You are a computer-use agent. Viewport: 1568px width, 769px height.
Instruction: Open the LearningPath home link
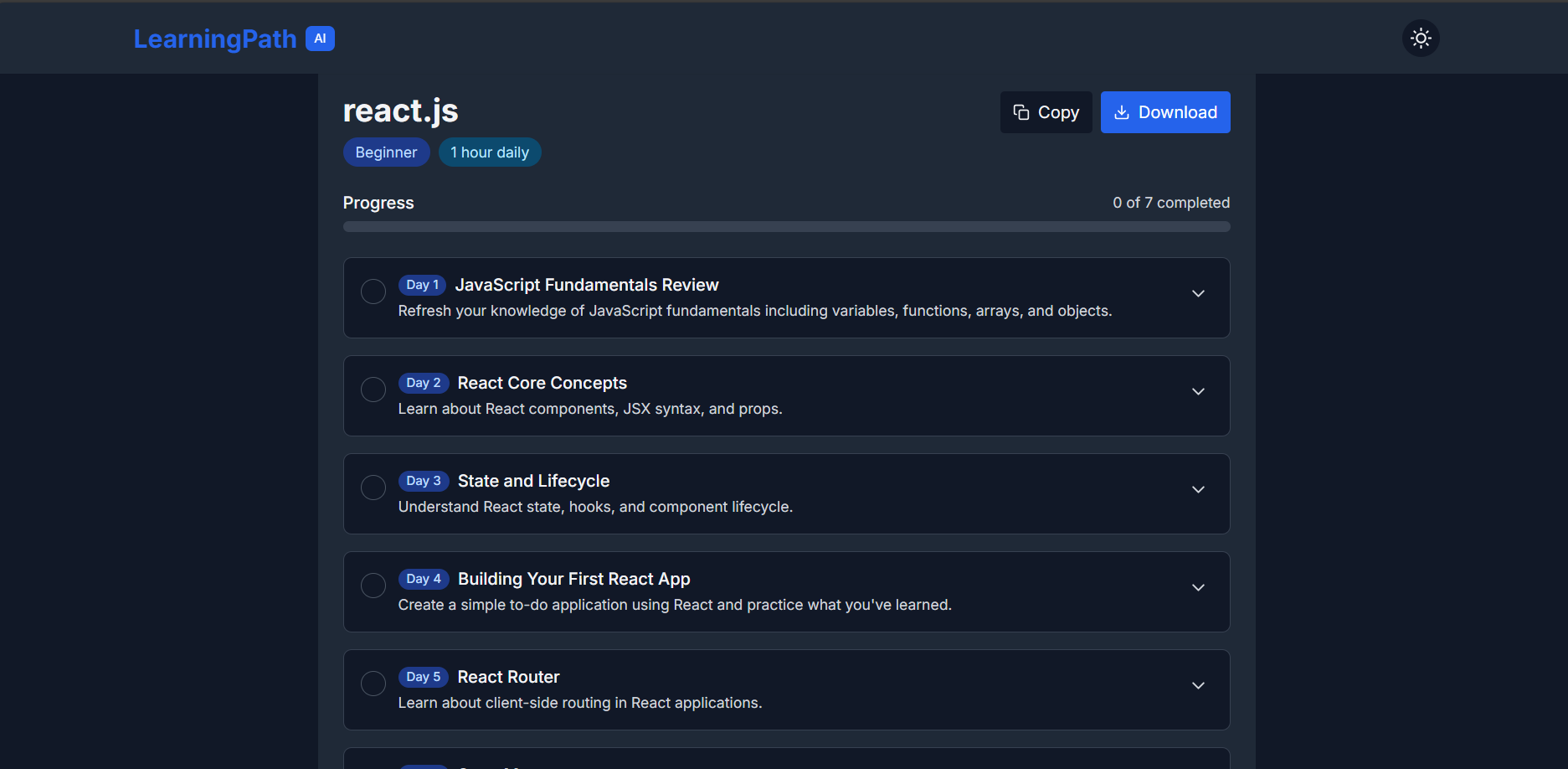(x=215, y=39)
